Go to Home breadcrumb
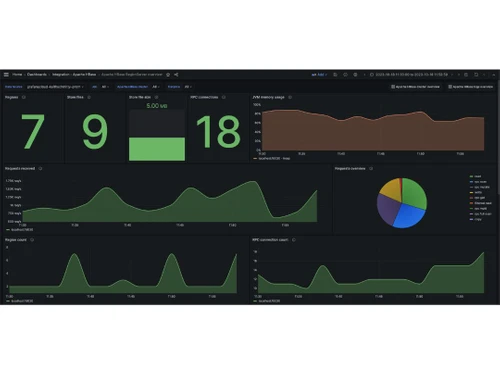Screen dimensions: 500x375 (17, 75)
